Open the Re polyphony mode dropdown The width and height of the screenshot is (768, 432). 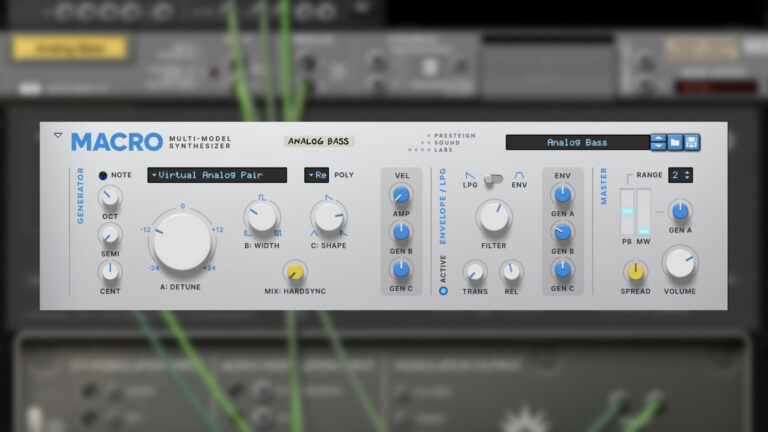coord(316,175)
